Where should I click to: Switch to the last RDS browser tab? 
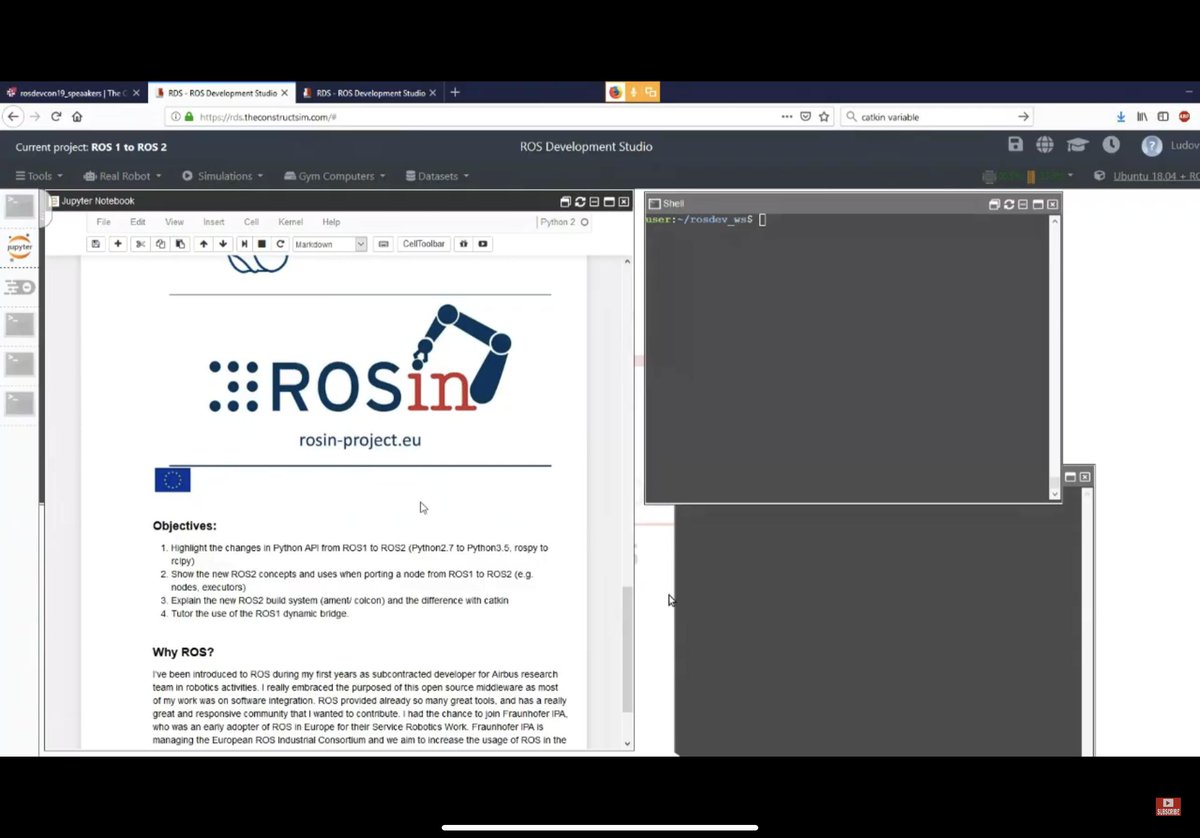click(368, 93)
